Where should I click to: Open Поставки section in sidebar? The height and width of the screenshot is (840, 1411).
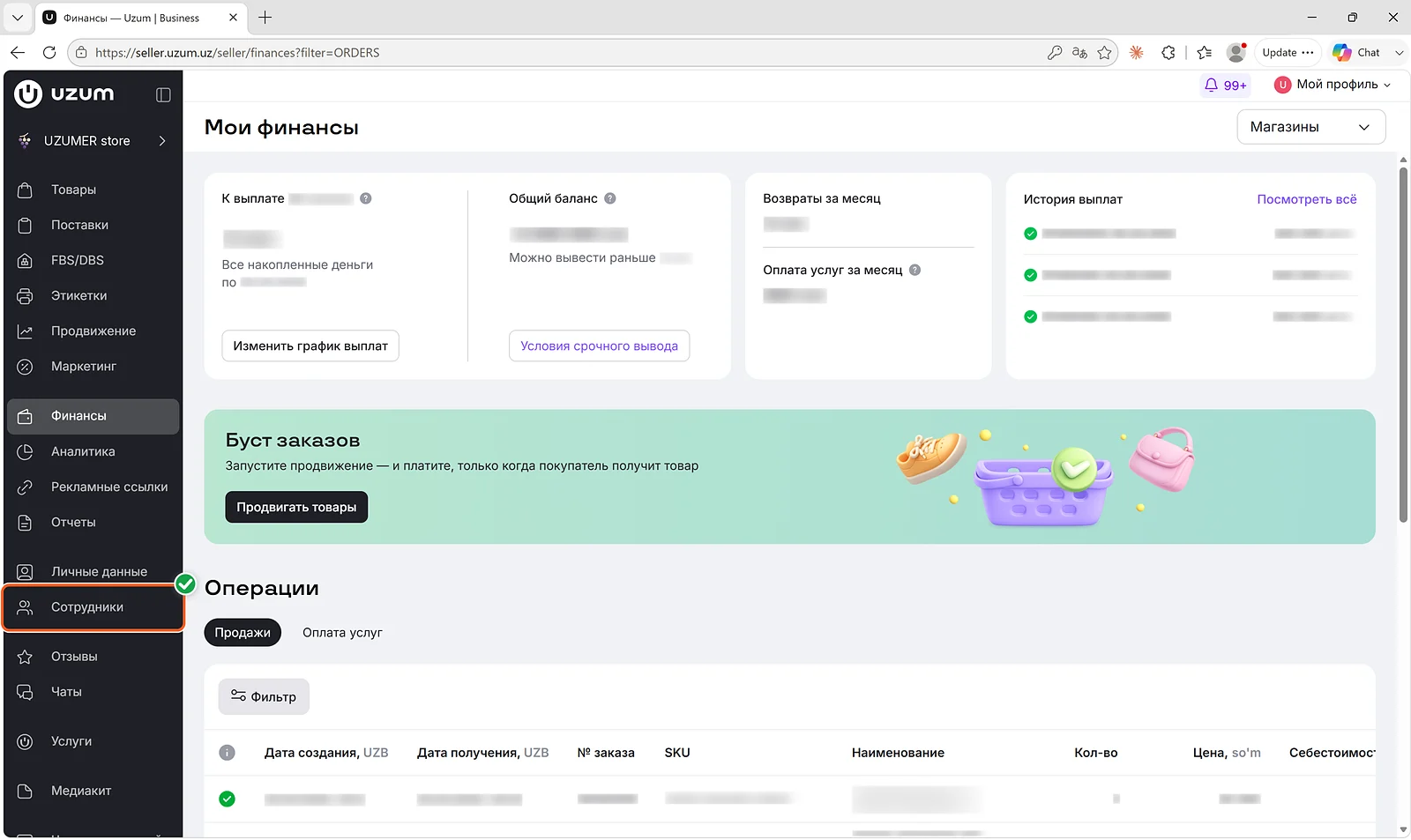tap(93, 225)
